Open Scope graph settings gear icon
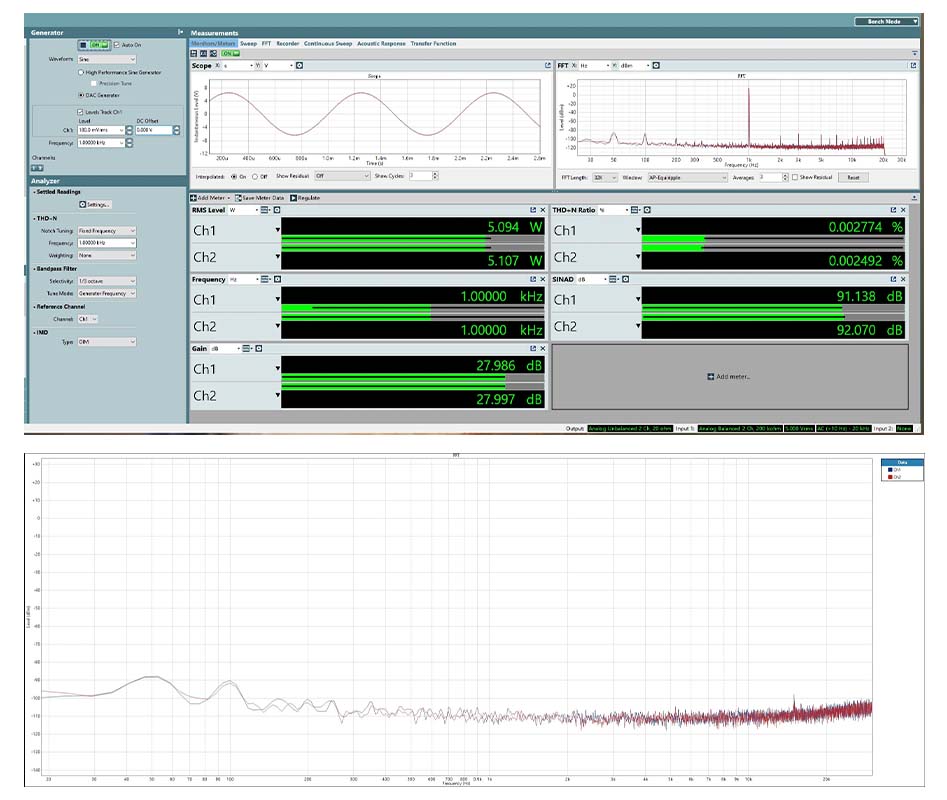This screenshot has height=800, width=947. pos(299,66)
